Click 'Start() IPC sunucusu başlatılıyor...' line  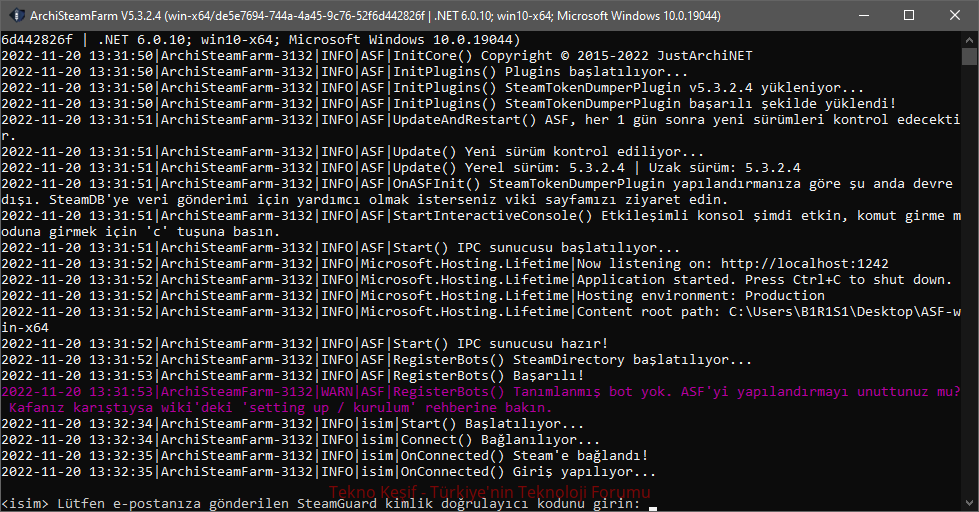click(340, 247)
